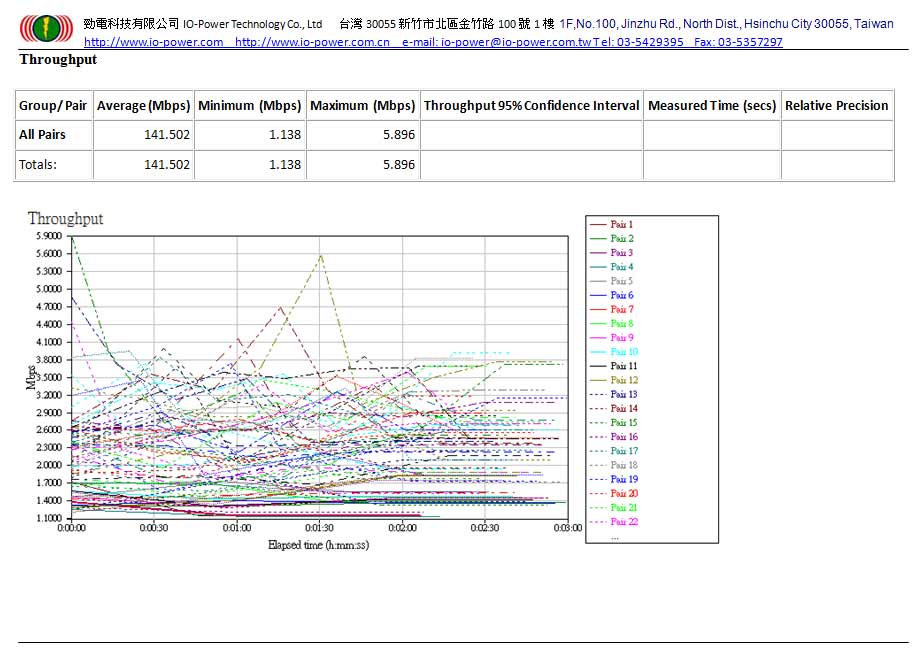Viewport: 919px width, 650px height.
Task: Click the Relative Precision column header
Action: point(837,106)
